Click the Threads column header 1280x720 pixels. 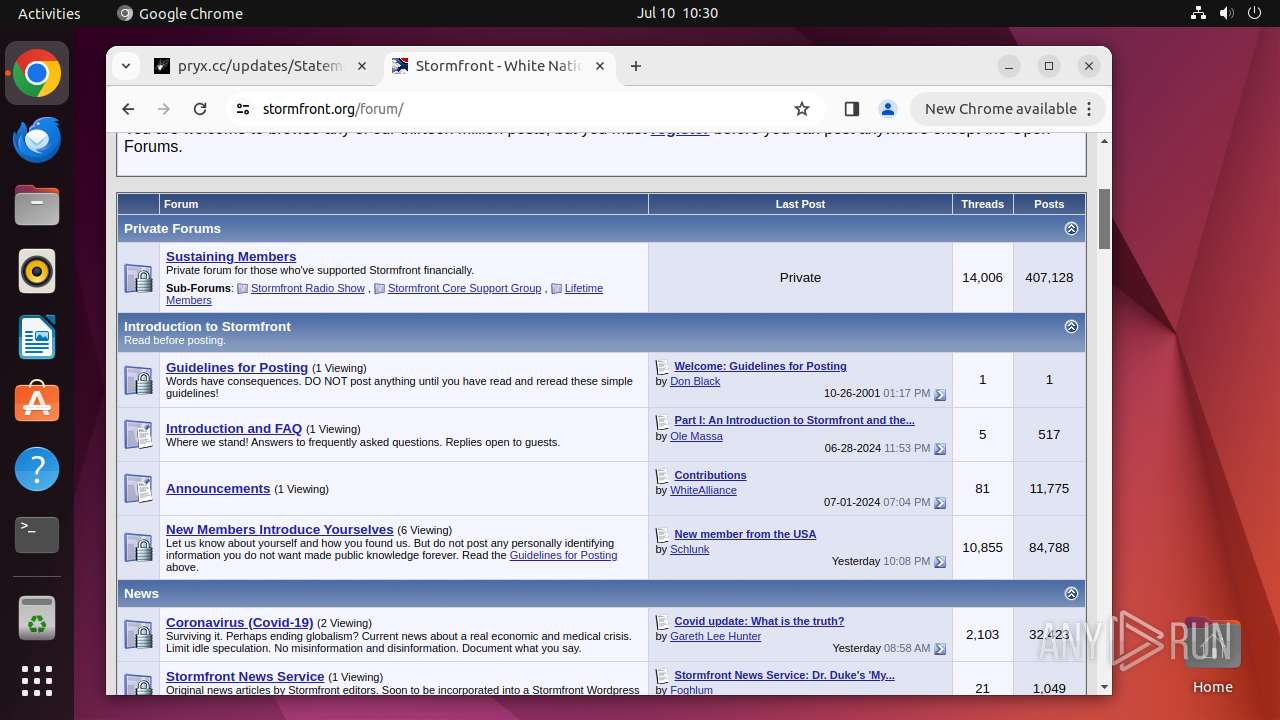tap(982, 204)
